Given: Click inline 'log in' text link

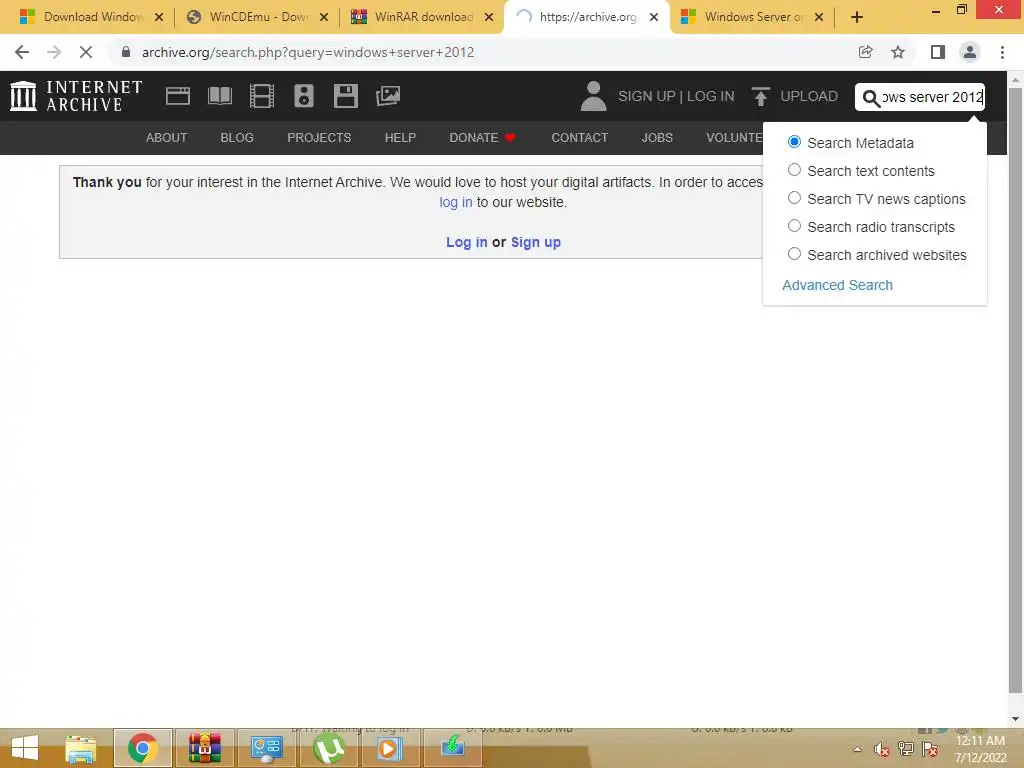Looking at the screenshot, I should 455,202.
